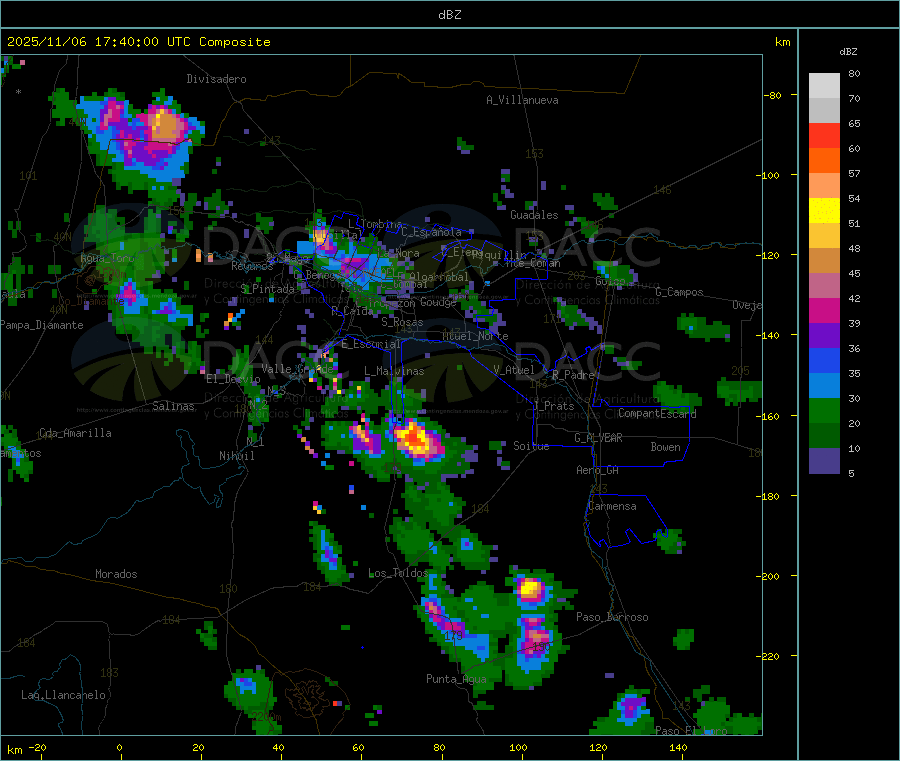Click the Lag.Llancanelo place label

click(x=63, y=695)
